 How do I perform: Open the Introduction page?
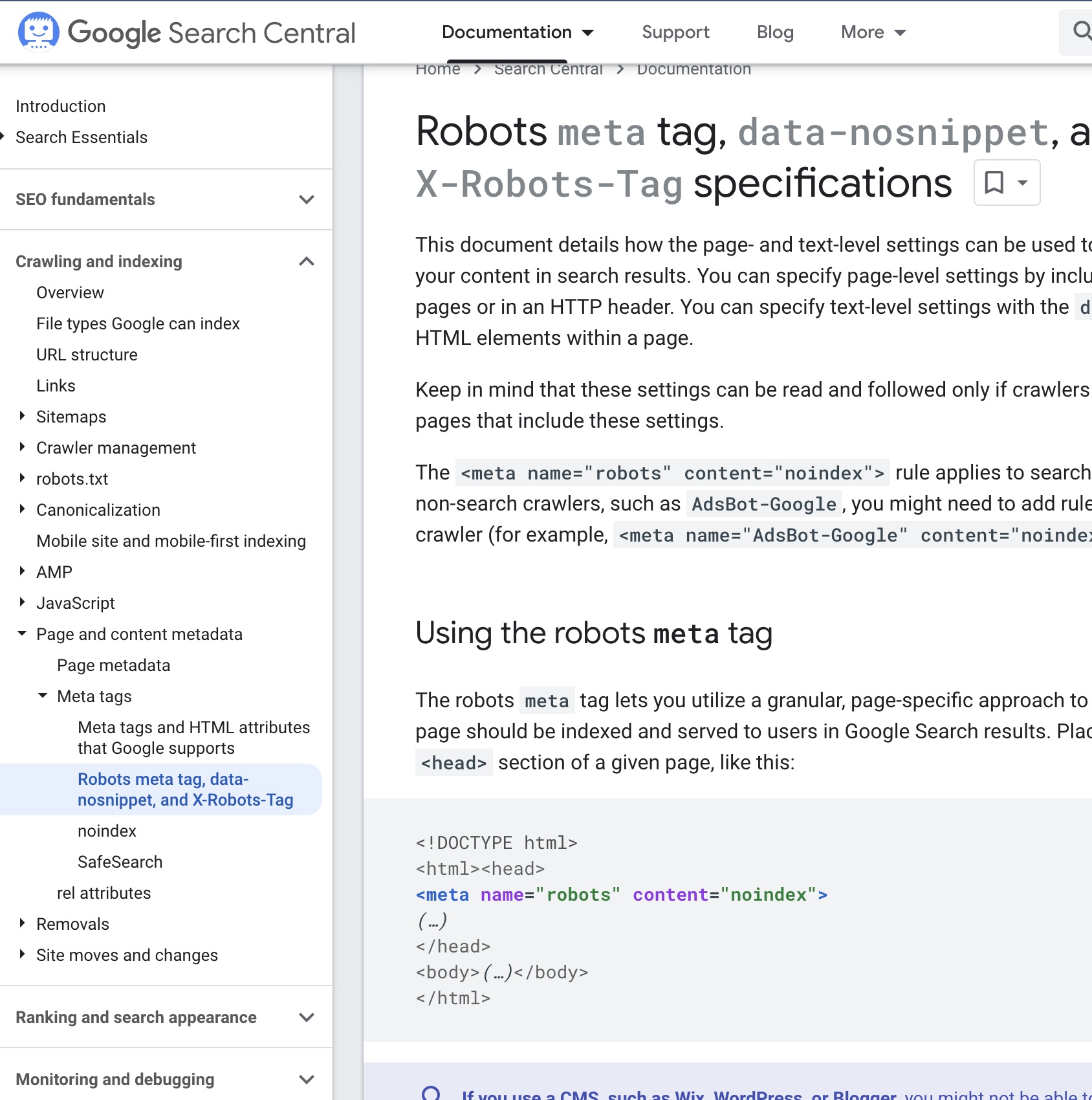61,106
